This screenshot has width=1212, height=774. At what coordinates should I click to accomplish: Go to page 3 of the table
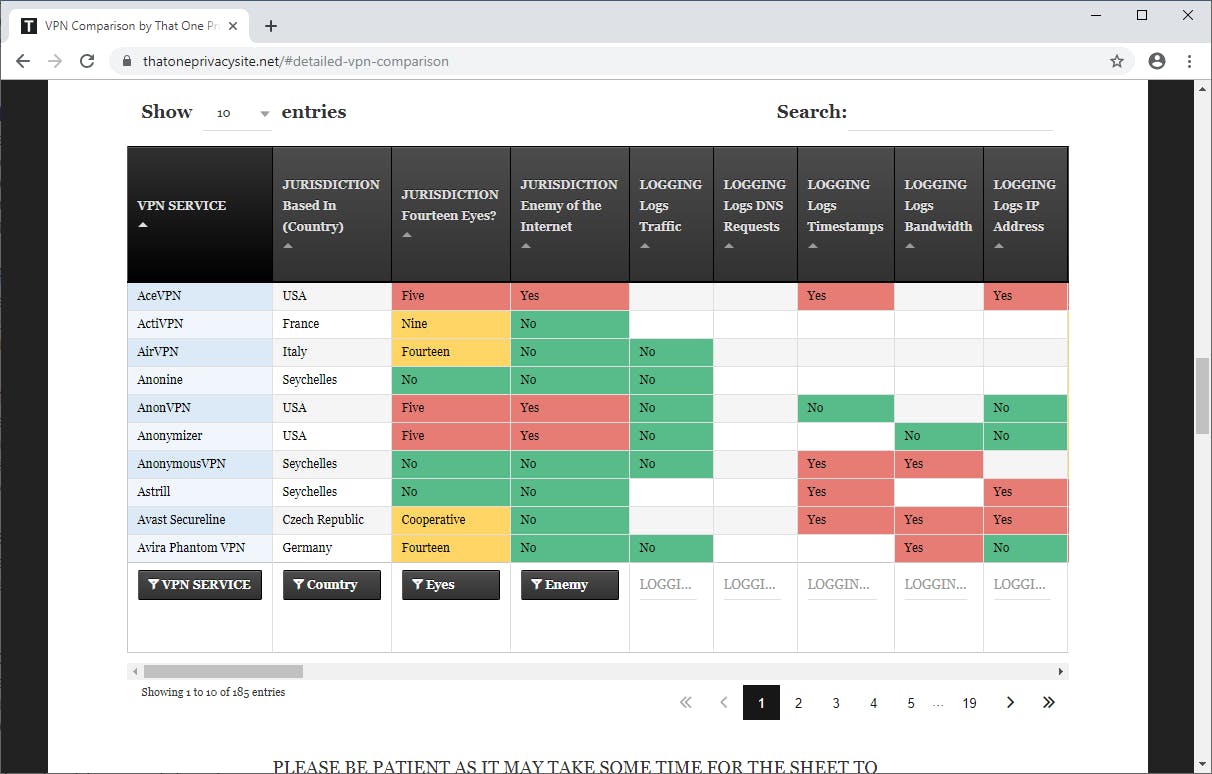836,703
